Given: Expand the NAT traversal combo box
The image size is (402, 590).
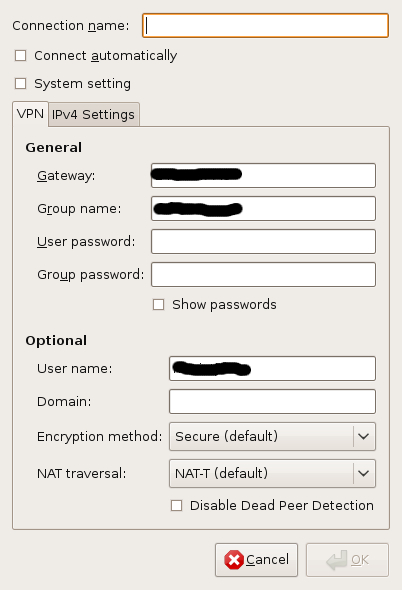Looking at the screenshot, I should [273, 473].
